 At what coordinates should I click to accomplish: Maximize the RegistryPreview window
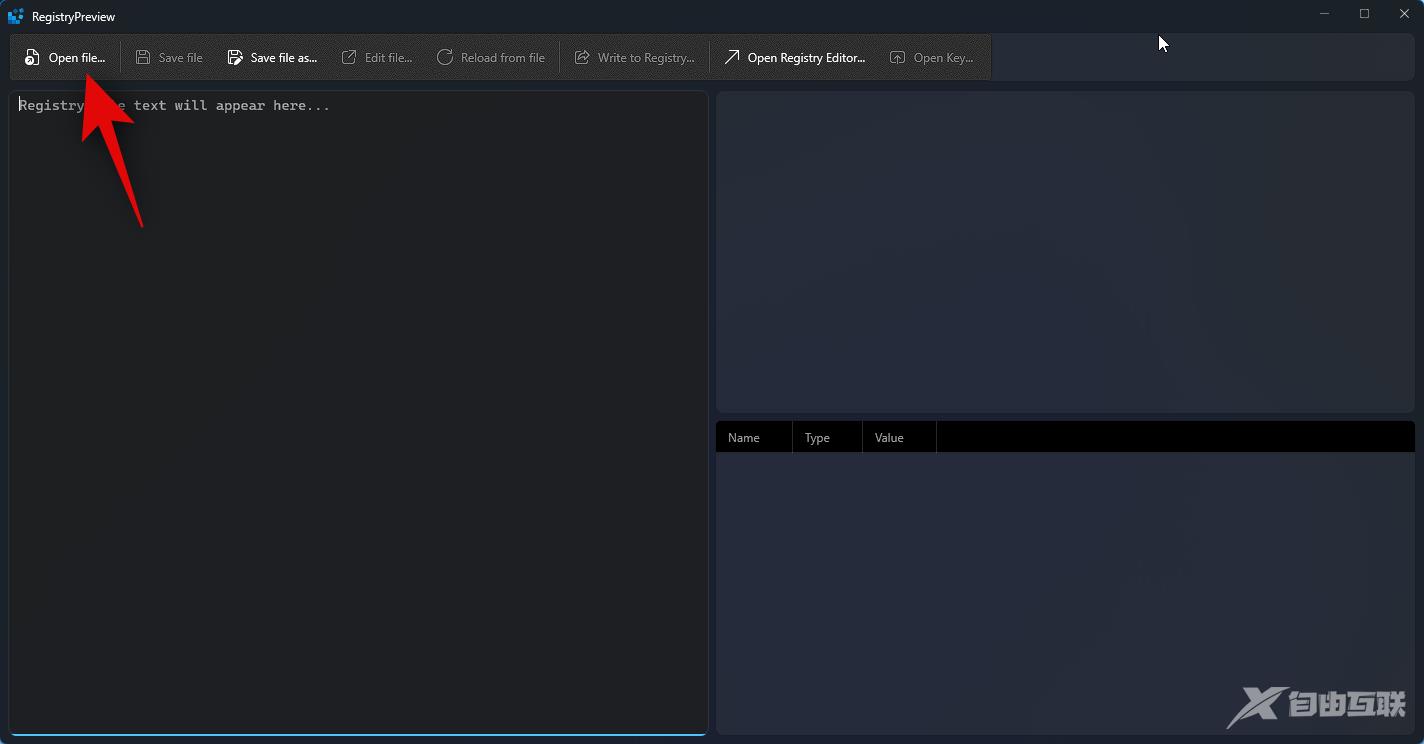tap(1364, 14)
